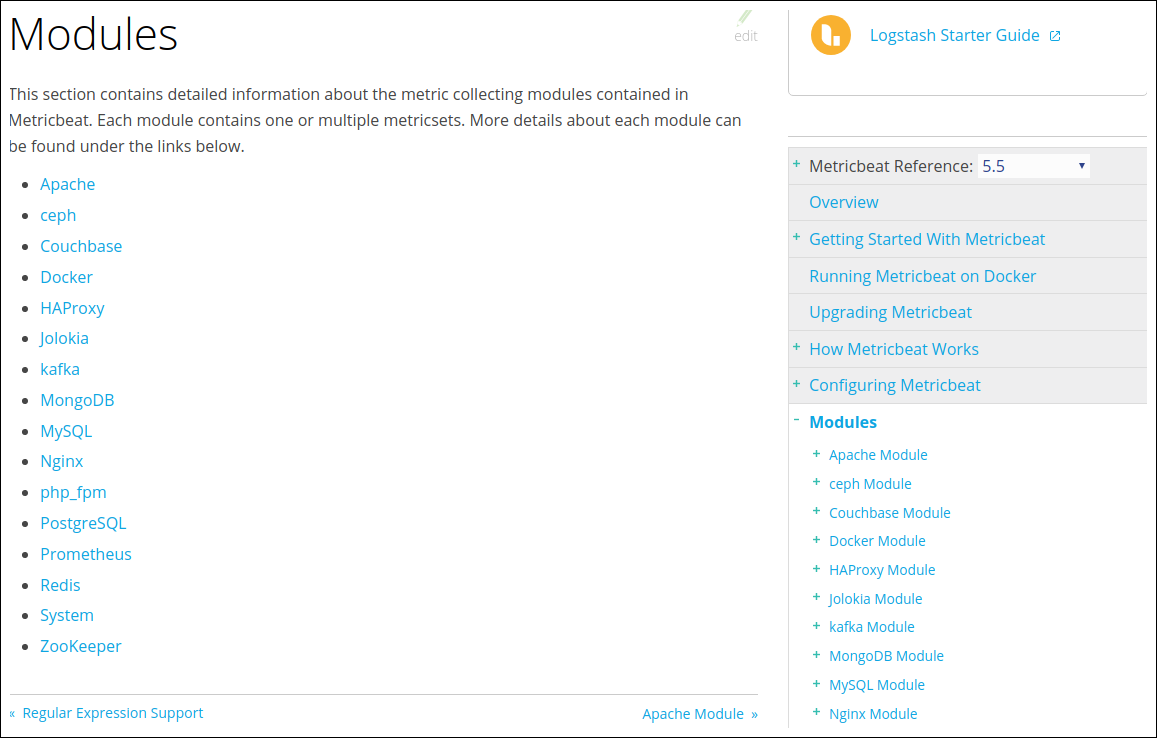1157x738 pixels.
Task: Open MongoDB Module in sidebar tree
Action: click(886, 656)
